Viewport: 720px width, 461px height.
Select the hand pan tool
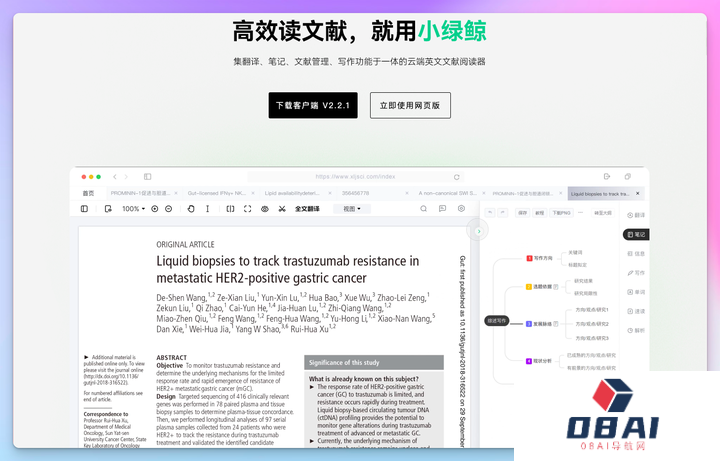pos(191,209)
